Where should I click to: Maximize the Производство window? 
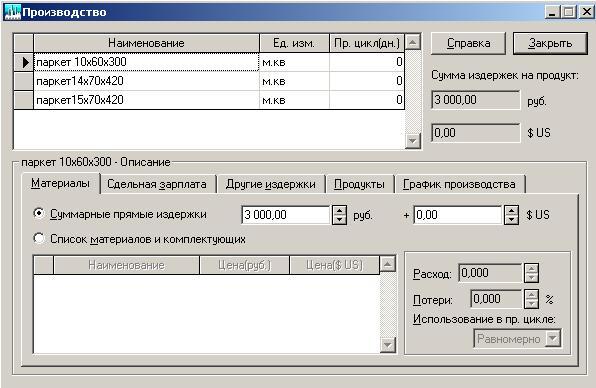[569, 12]
